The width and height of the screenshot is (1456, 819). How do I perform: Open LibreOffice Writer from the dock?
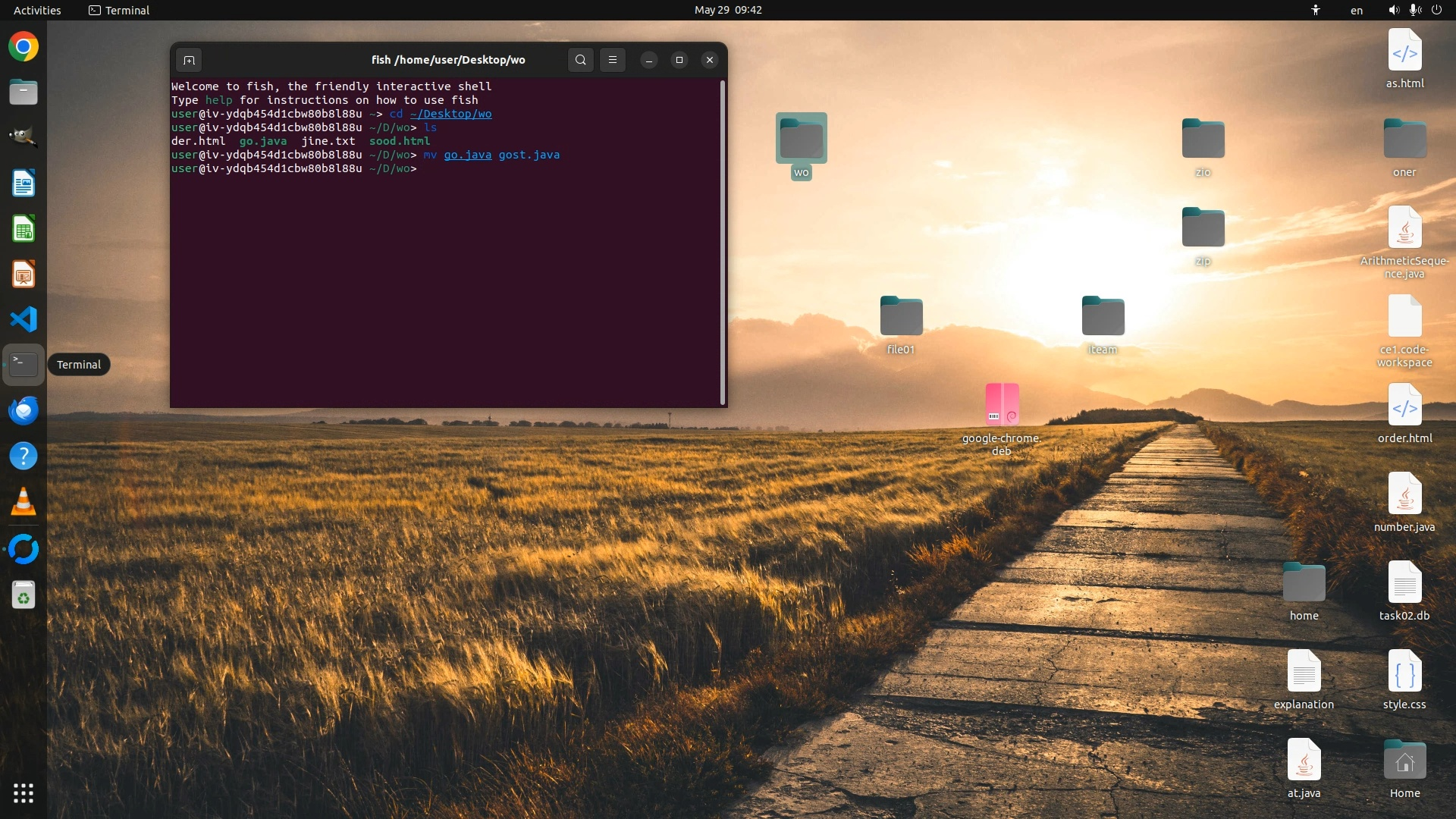coord(24,184)
